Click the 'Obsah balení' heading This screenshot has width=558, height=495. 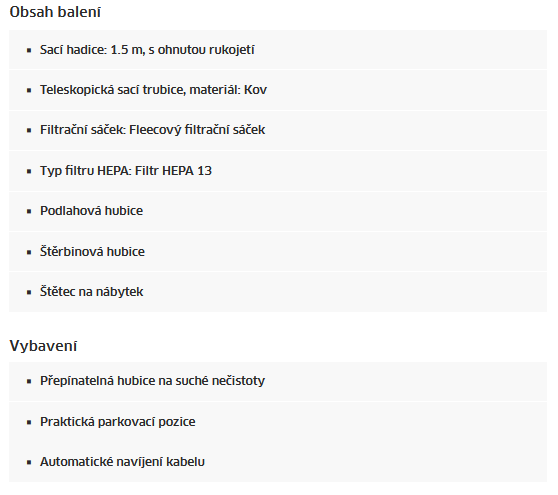pyautogui.click(x=55, y=12)
